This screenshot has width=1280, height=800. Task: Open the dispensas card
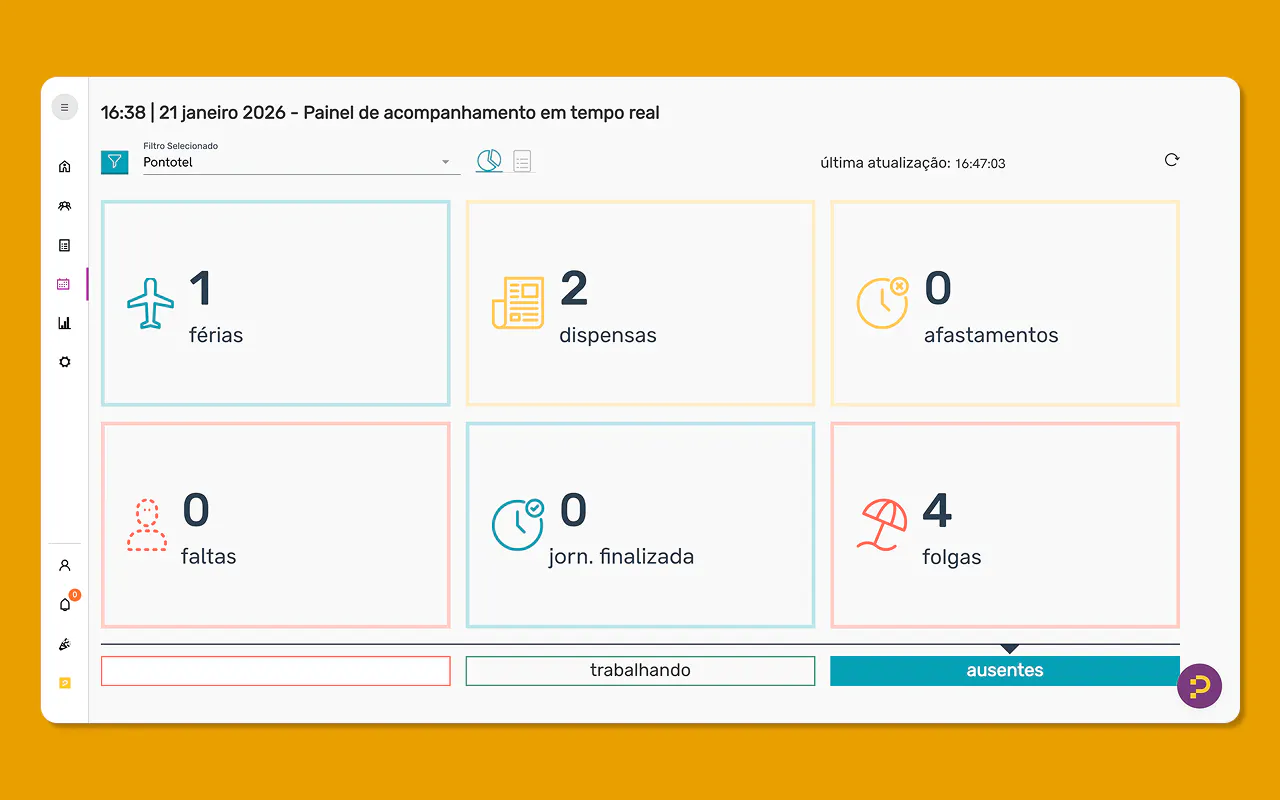641,303
